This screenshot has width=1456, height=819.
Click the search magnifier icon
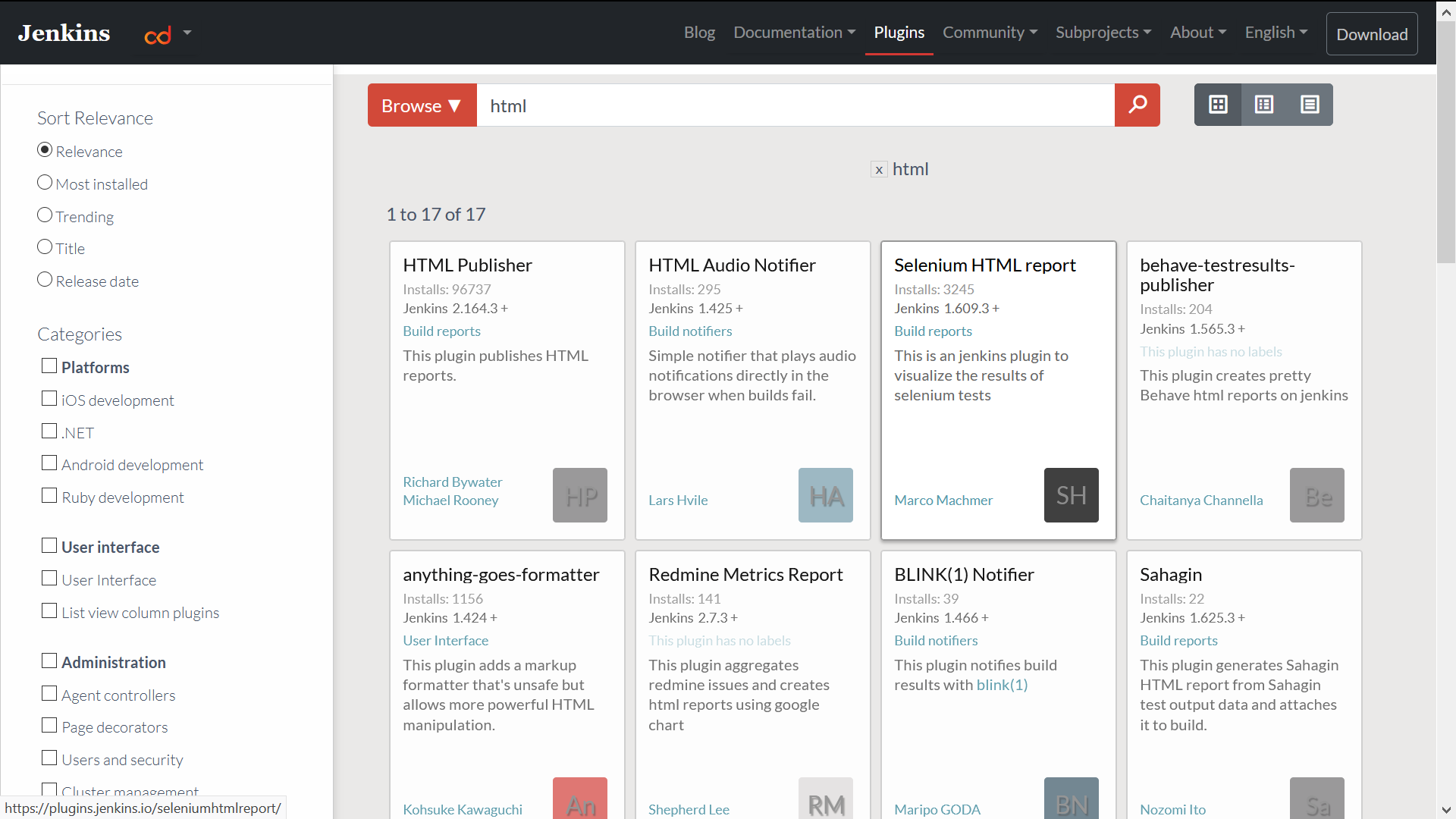coord(1138,104)
